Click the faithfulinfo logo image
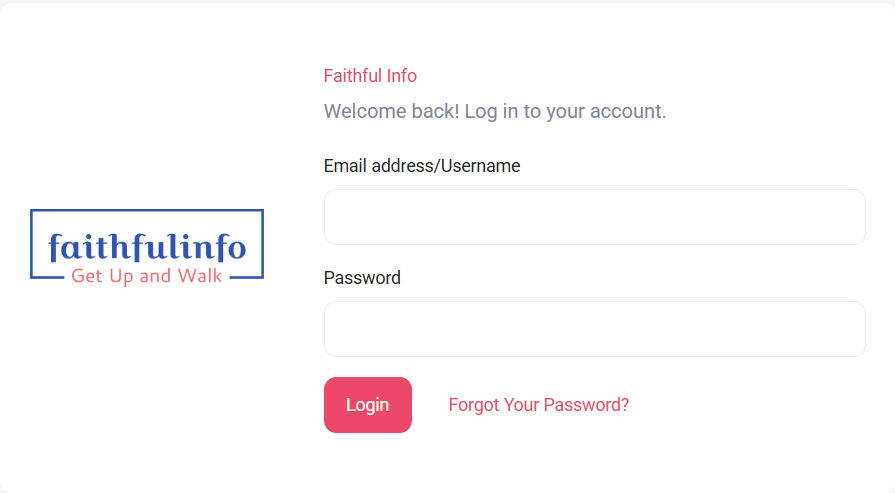The height and width of the screenshot is (493, 895). 147,245
